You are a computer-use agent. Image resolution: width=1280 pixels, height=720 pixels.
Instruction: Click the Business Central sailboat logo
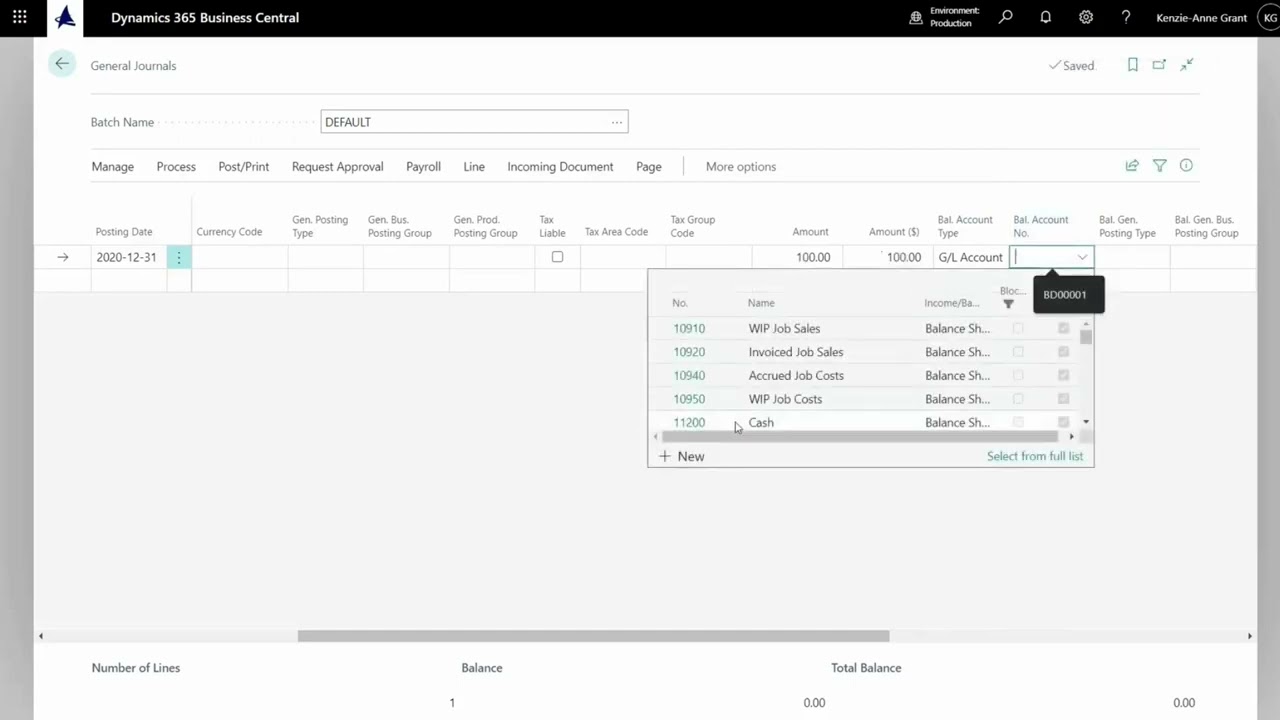click(x=65, y=17)
